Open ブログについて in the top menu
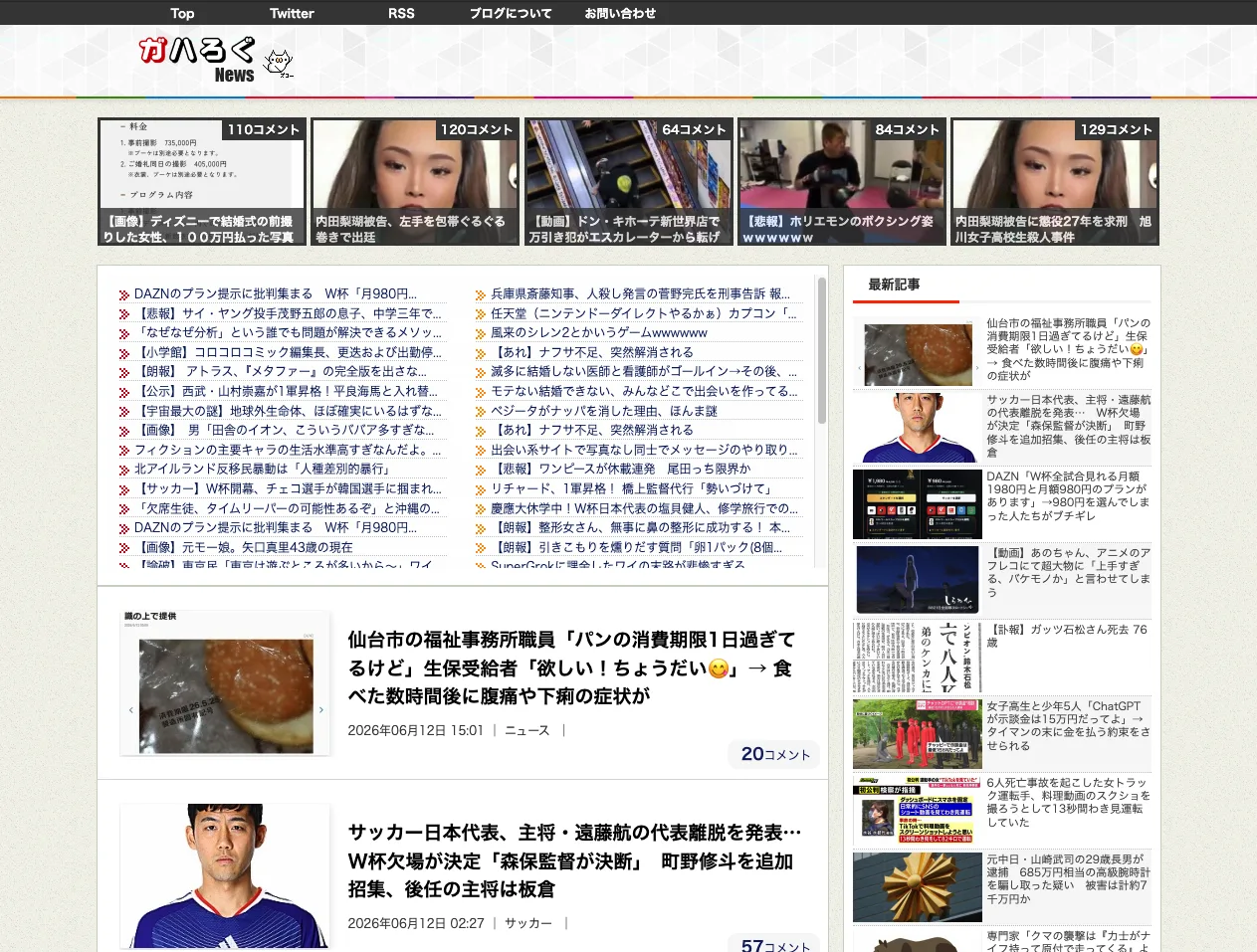1257x952 pixels. [x=511, y=13]
